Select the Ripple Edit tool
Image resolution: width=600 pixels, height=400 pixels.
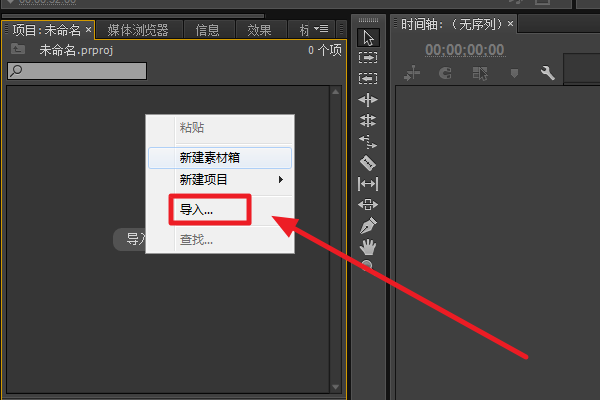pos(368,100)
